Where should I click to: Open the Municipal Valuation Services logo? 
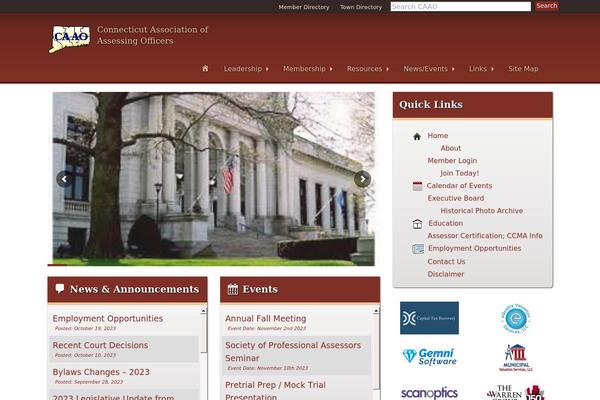[x=516, y=358]
